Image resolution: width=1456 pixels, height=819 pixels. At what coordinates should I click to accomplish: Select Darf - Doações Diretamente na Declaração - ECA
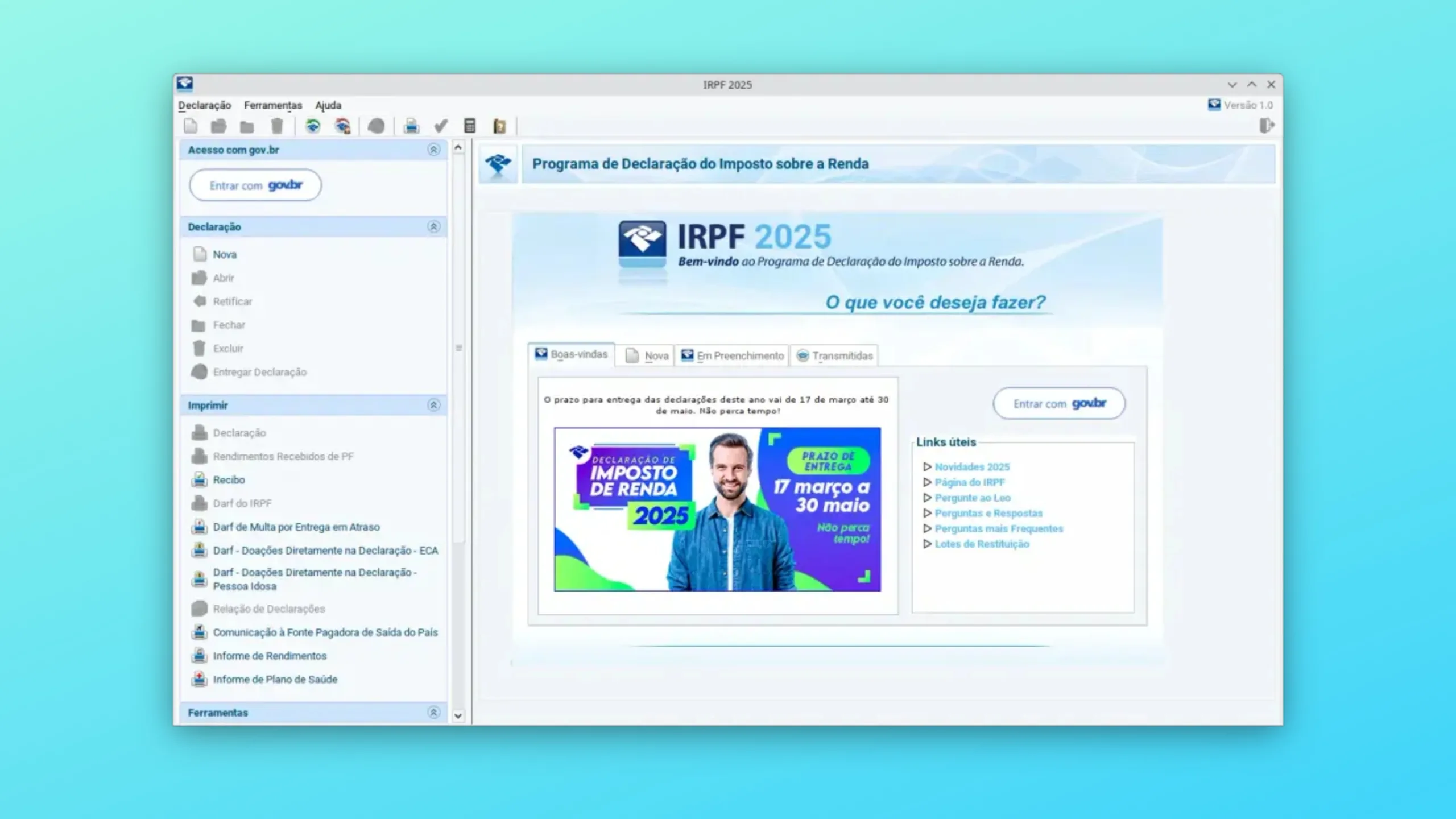point(325,551)
